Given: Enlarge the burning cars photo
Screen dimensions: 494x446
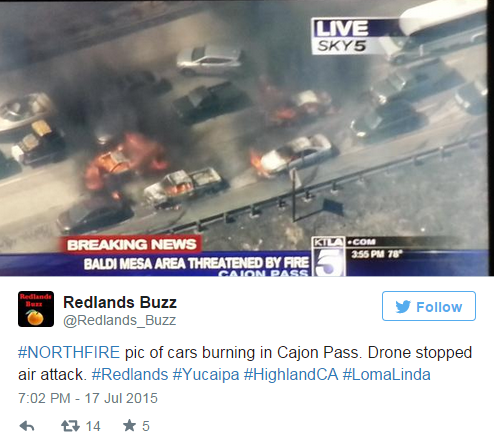Looking at the screenshot, I should [247, 138].
